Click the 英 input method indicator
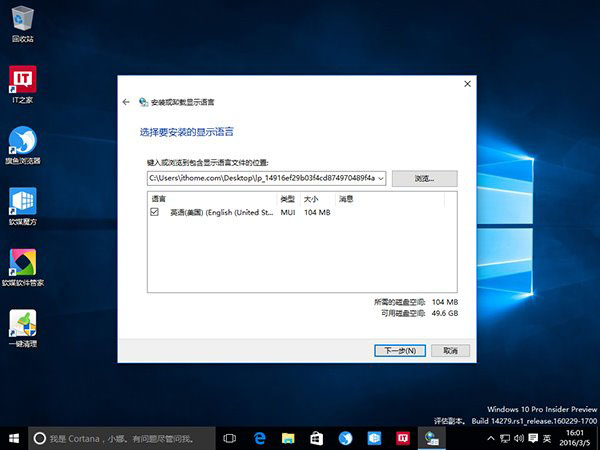Image resolution: width=600 pixels, height=450 pixels. (x=547, y=439)
